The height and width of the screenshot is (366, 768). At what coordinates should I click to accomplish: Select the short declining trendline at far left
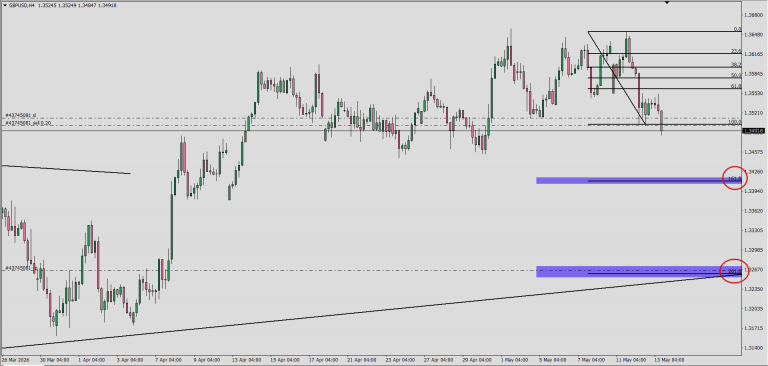point(66,169)
